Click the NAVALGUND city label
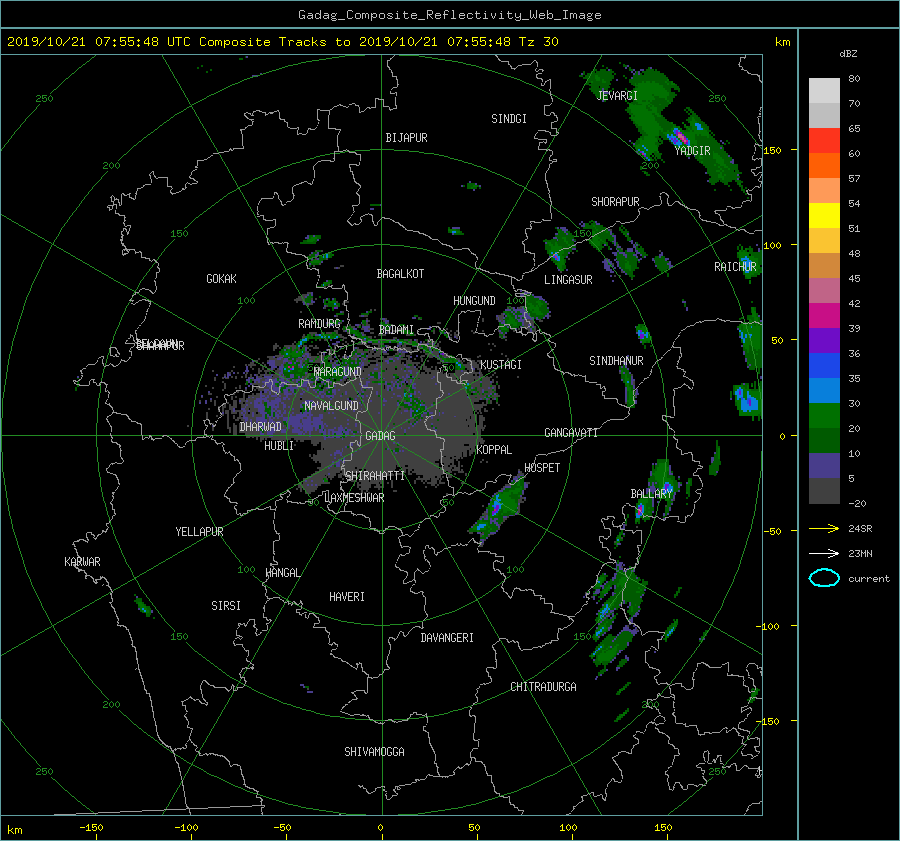Image resolution: width=900 pixels, height=841 pixels. coord(331,406)
